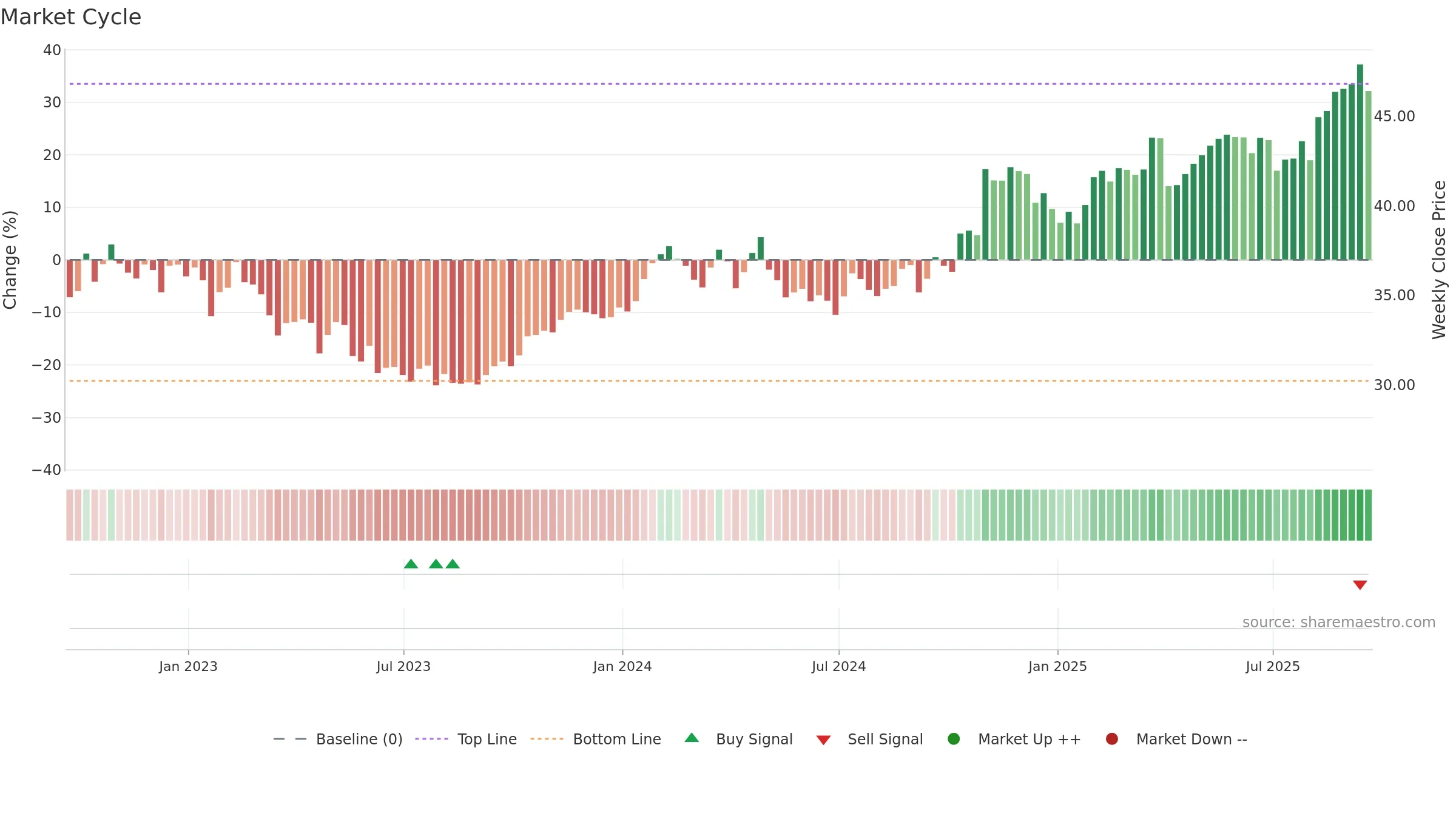Click the Jan 2023 axis label
The height and width of the screenshot is (819, 1456).
click(x=188, y=666)
